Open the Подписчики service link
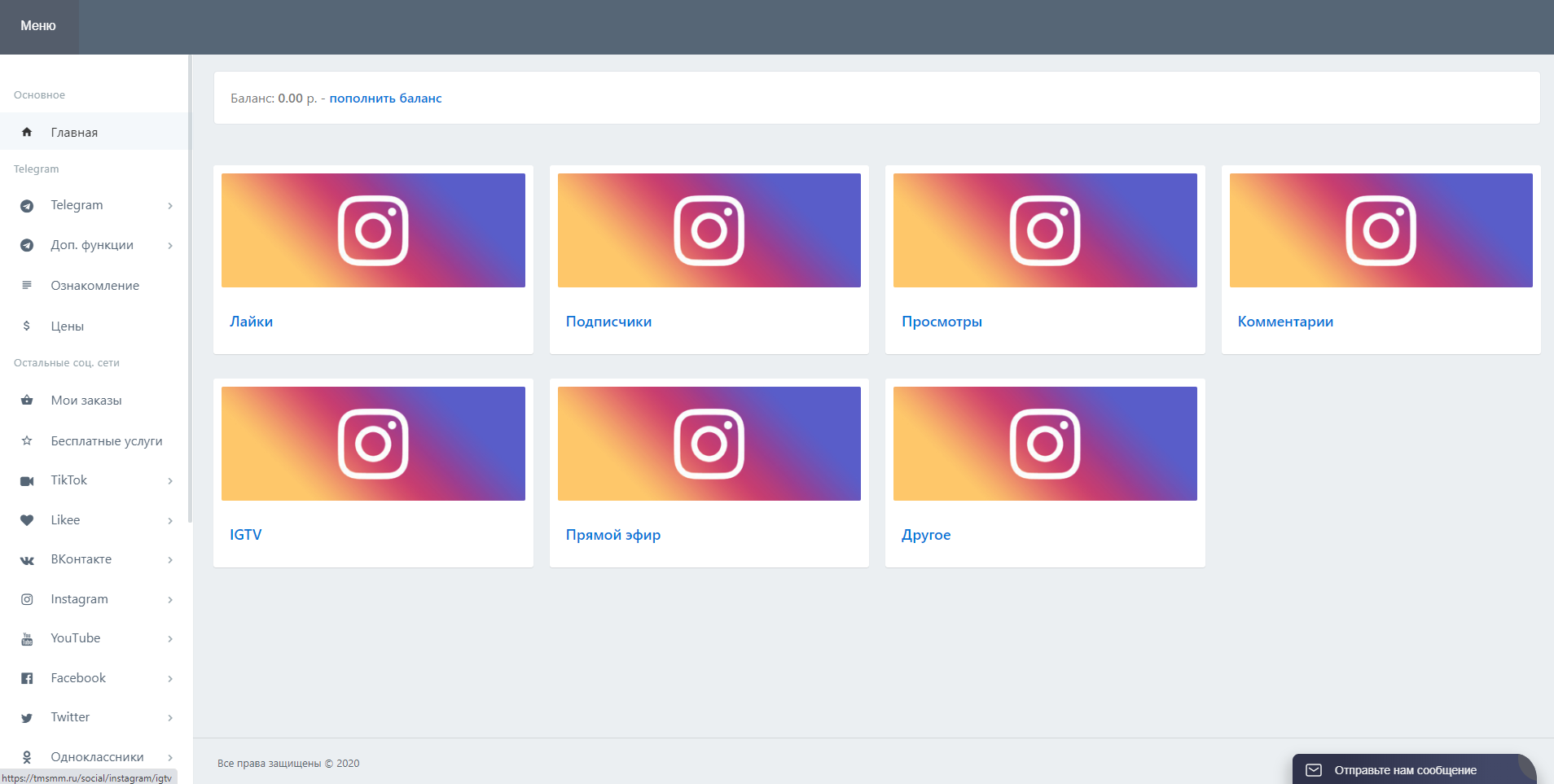This screenshot has width=1554, height=784. [x=608, y=322]
